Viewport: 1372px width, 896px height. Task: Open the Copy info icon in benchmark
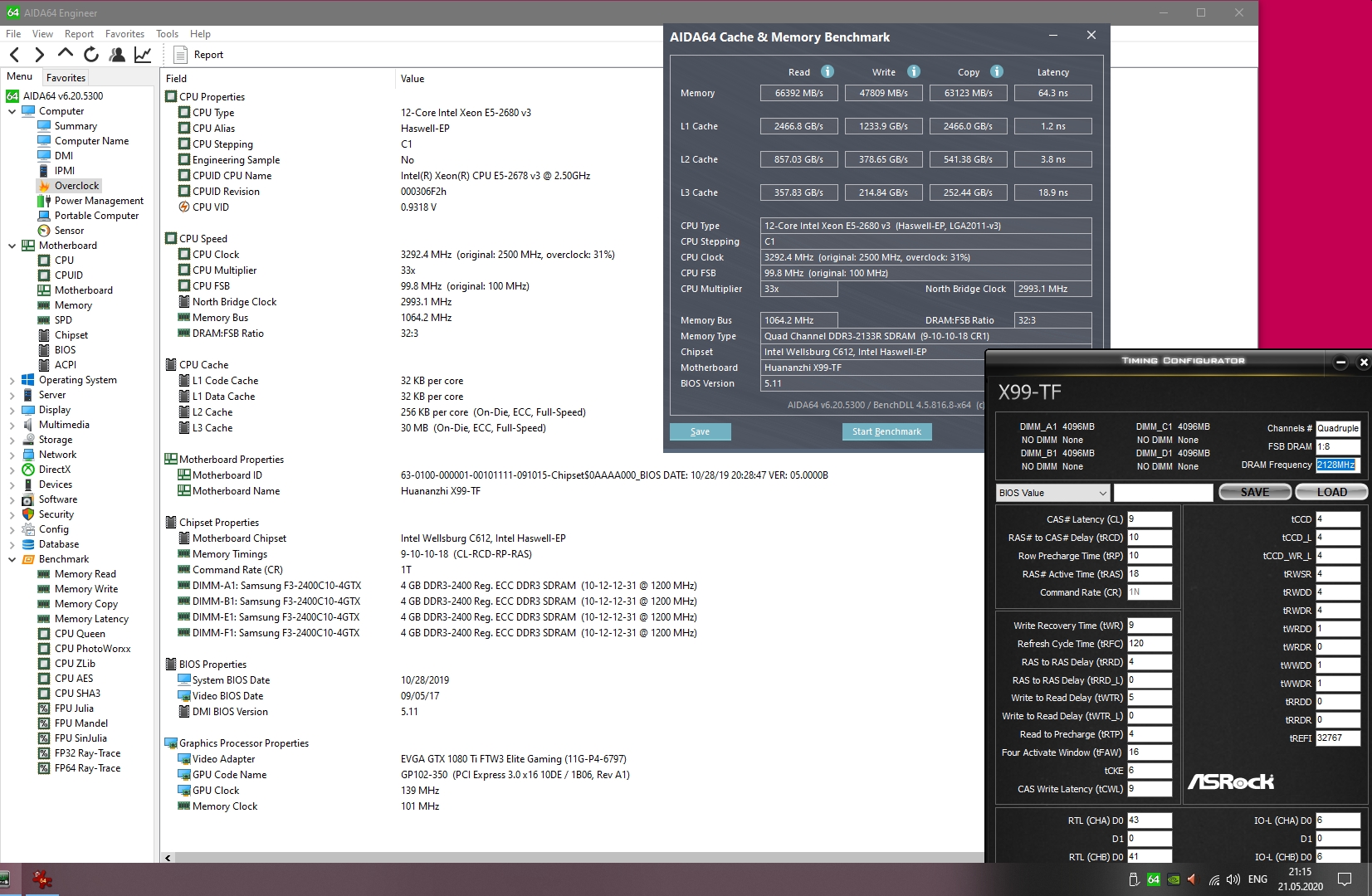[997, 71]
